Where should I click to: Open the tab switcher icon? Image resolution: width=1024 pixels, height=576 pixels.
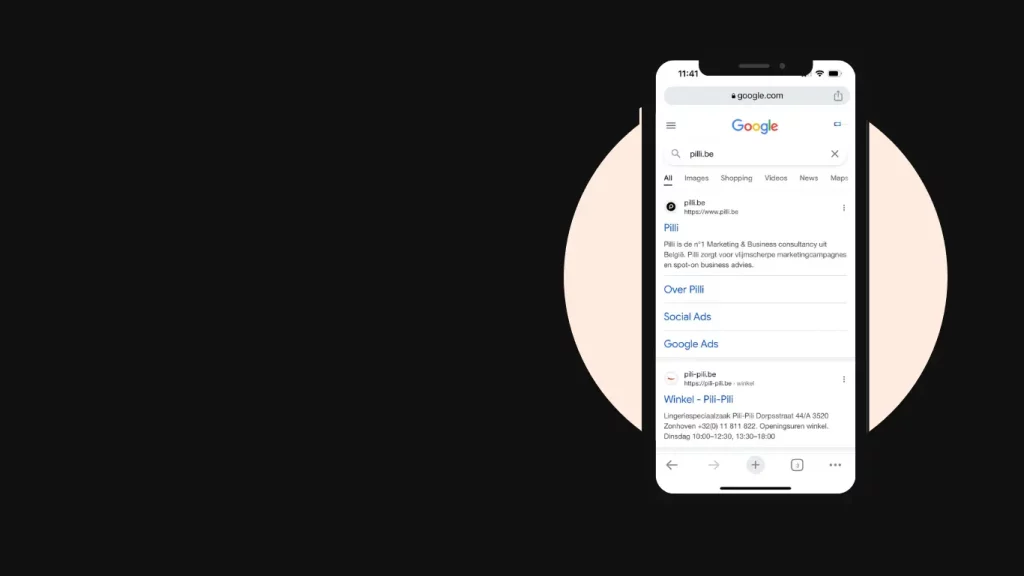pyautogui.click(x=797, y=465)
